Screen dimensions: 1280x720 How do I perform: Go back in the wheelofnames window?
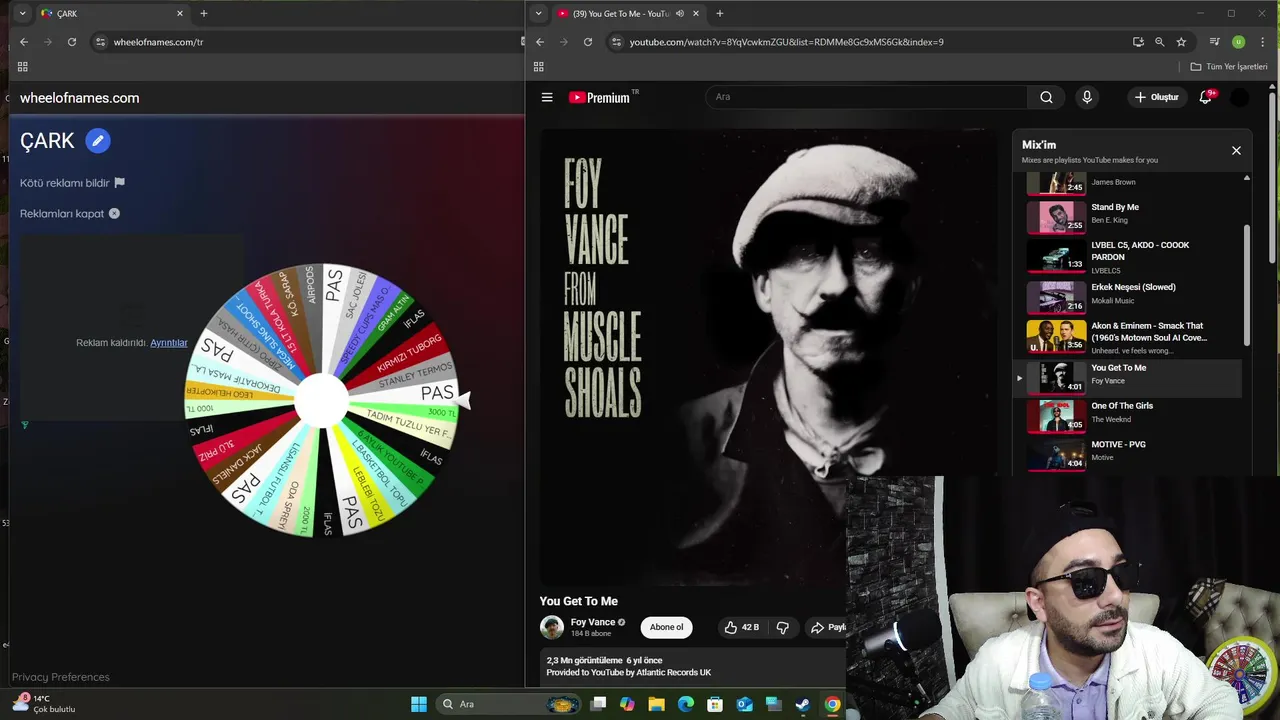(24, 42)
